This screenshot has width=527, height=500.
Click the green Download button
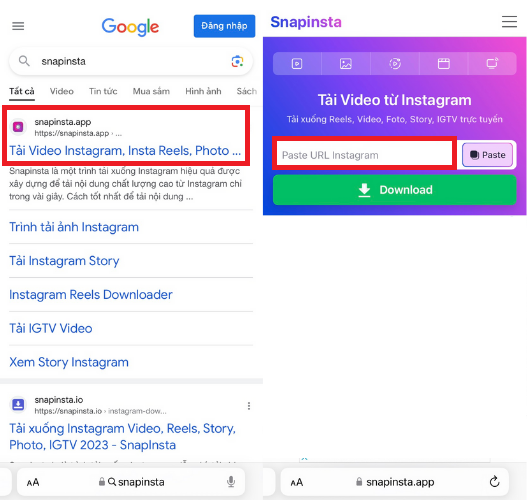point(395,190)
